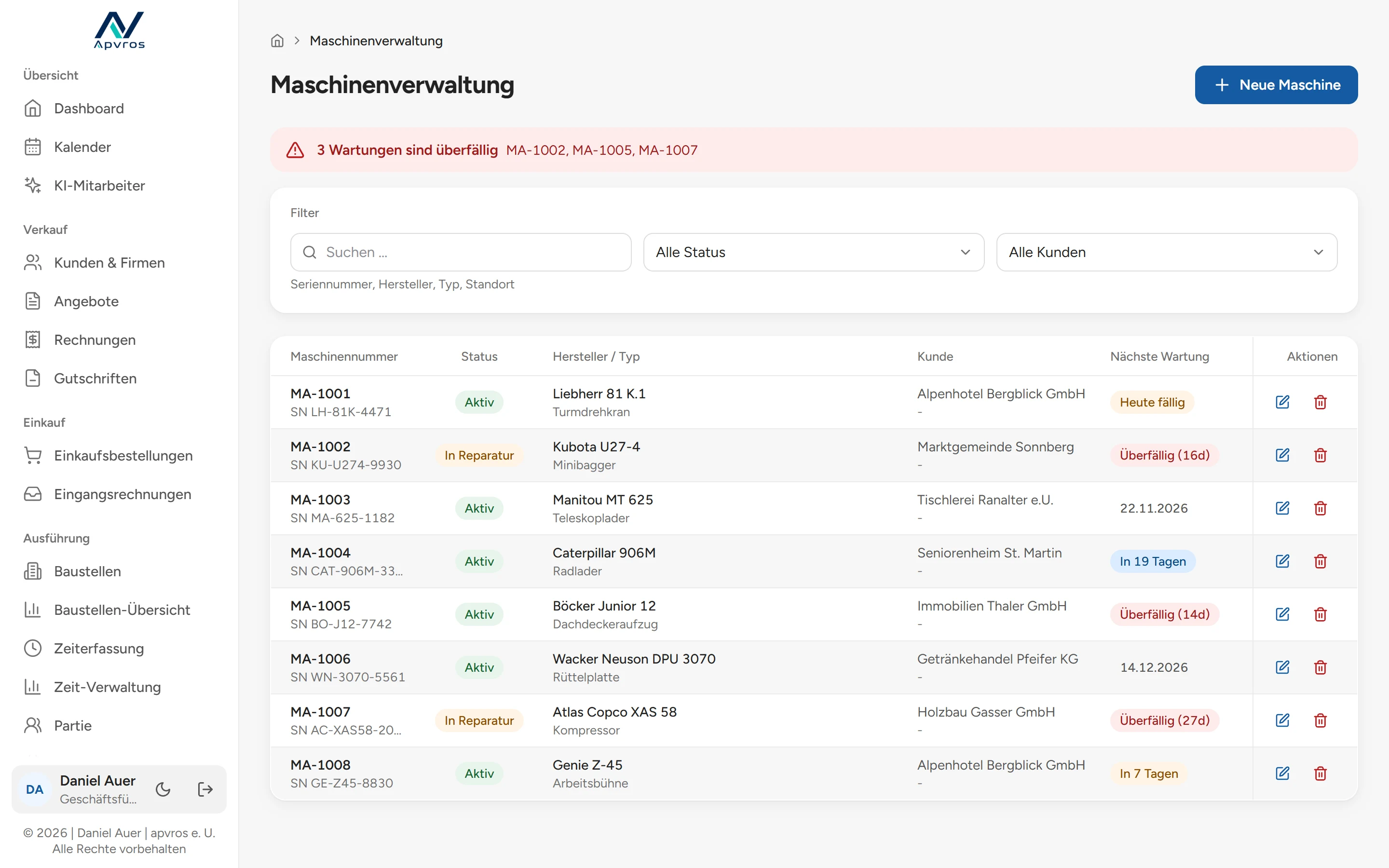Click Maschinenverwaltung breadcrumb link
This screenshot has height=868, width=1389.
(376, 41)
